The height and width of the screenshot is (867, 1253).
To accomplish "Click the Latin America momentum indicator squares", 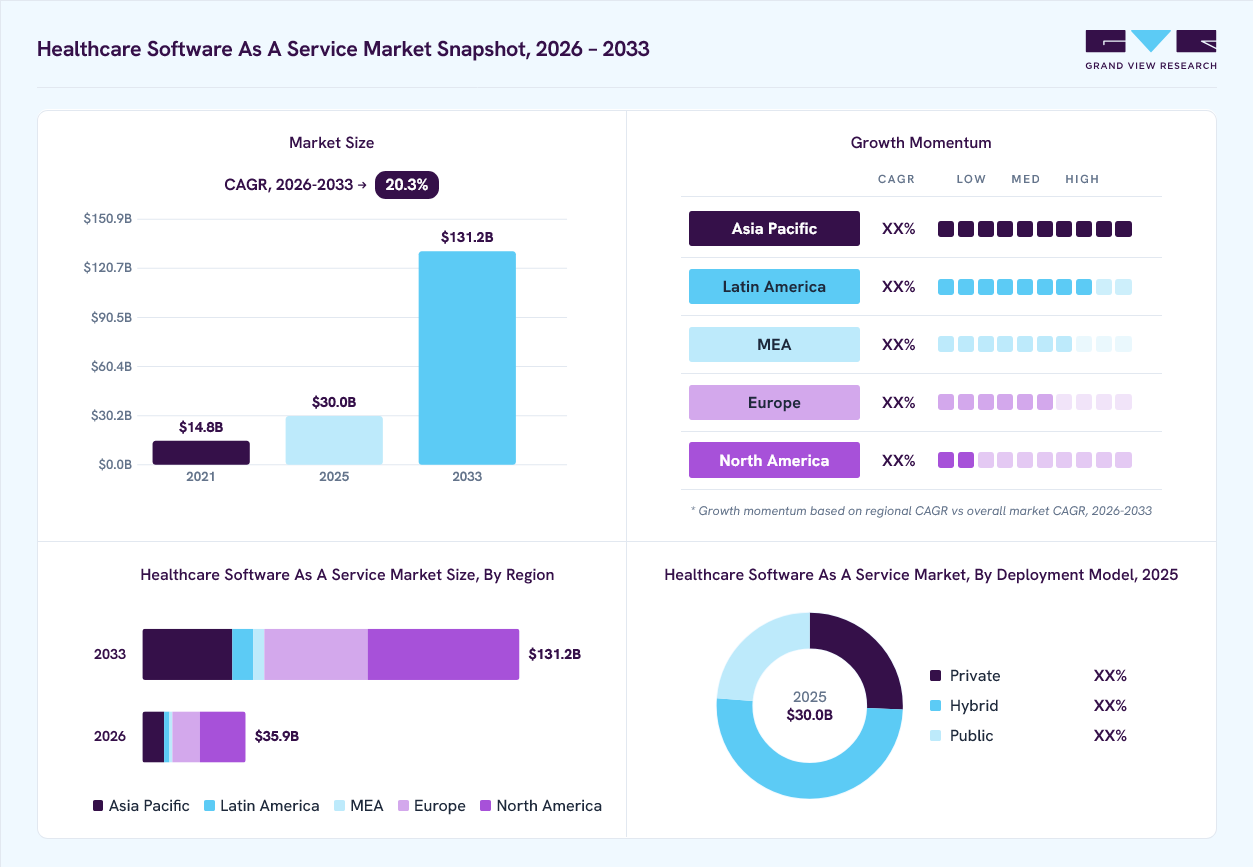I will (1035, 287).
